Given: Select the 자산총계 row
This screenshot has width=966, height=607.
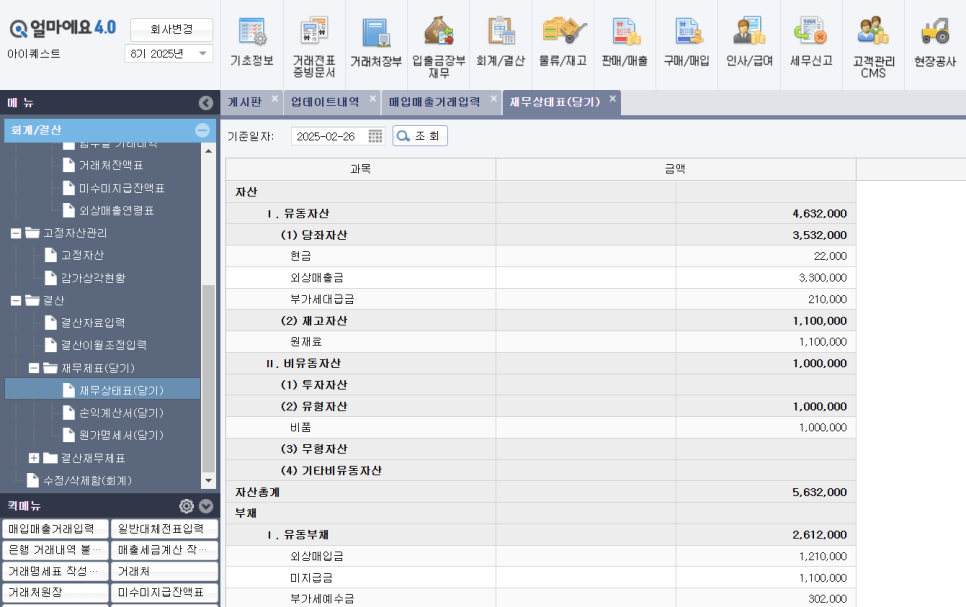Looking at the screenshot, I should pos(541,492).
